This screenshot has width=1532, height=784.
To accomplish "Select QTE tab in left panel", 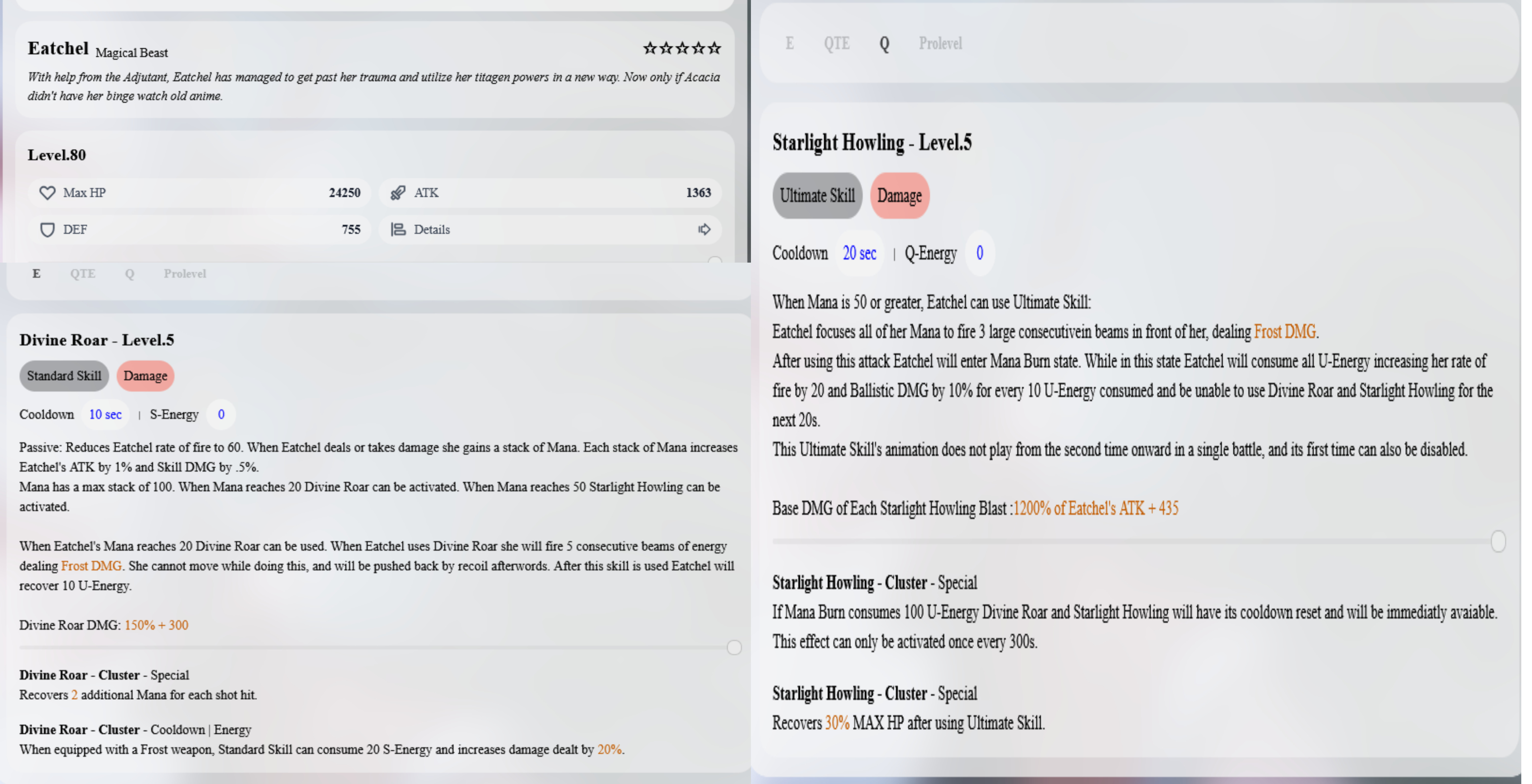I will [x=83, y=273].
